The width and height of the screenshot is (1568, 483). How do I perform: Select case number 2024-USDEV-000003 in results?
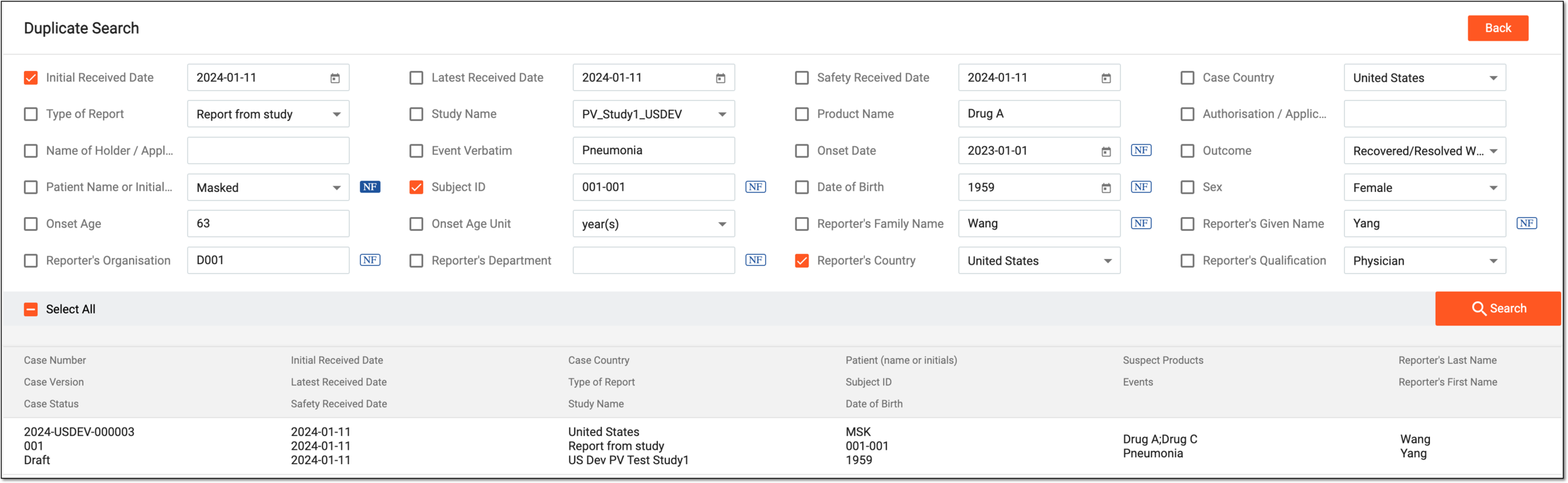(x=79, y=432)
